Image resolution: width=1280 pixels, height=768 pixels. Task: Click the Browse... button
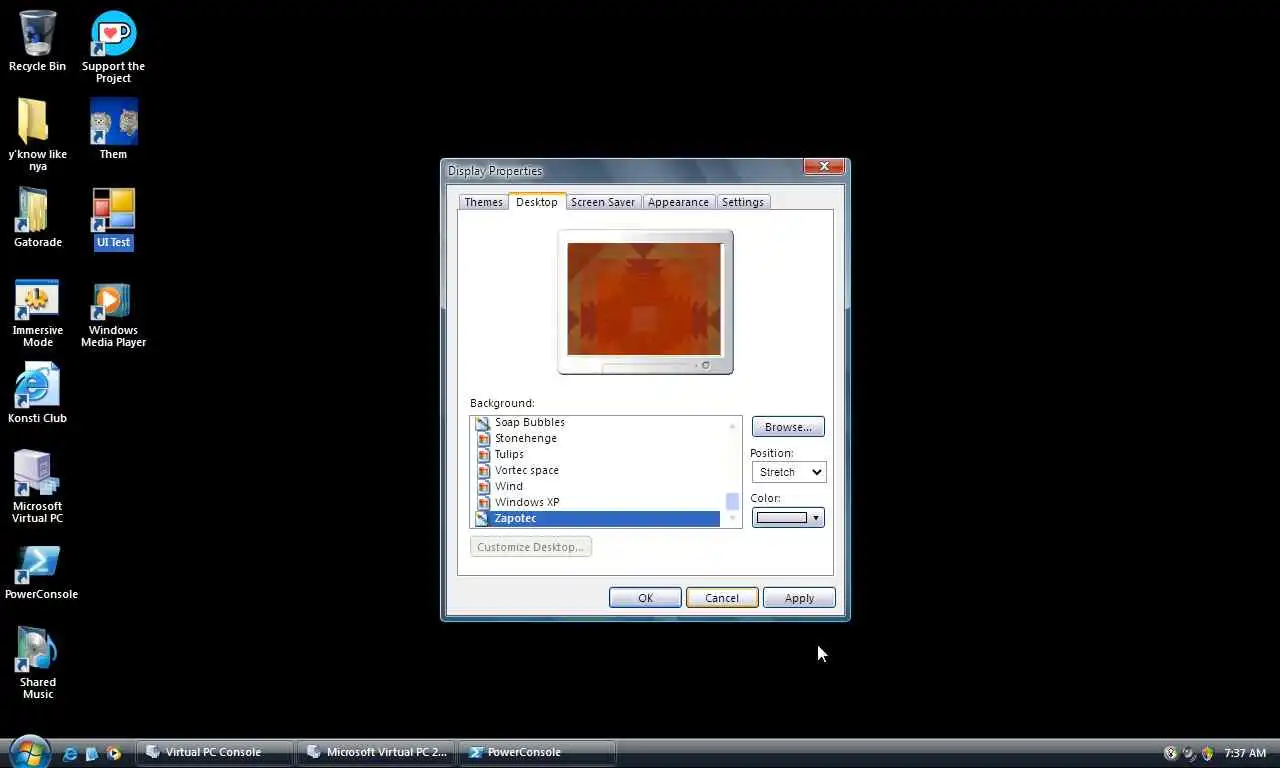(x=788, y=427)
